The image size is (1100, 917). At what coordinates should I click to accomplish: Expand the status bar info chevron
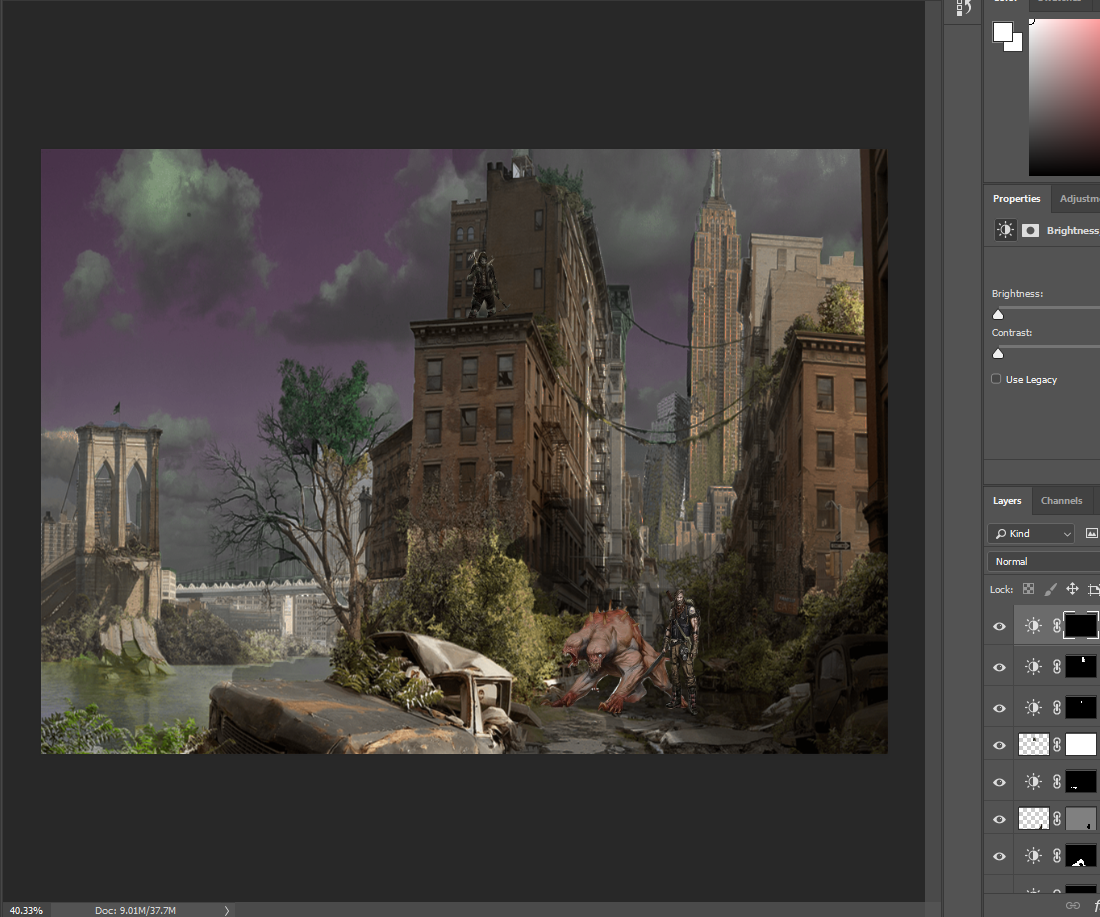(x=227, y=910)
